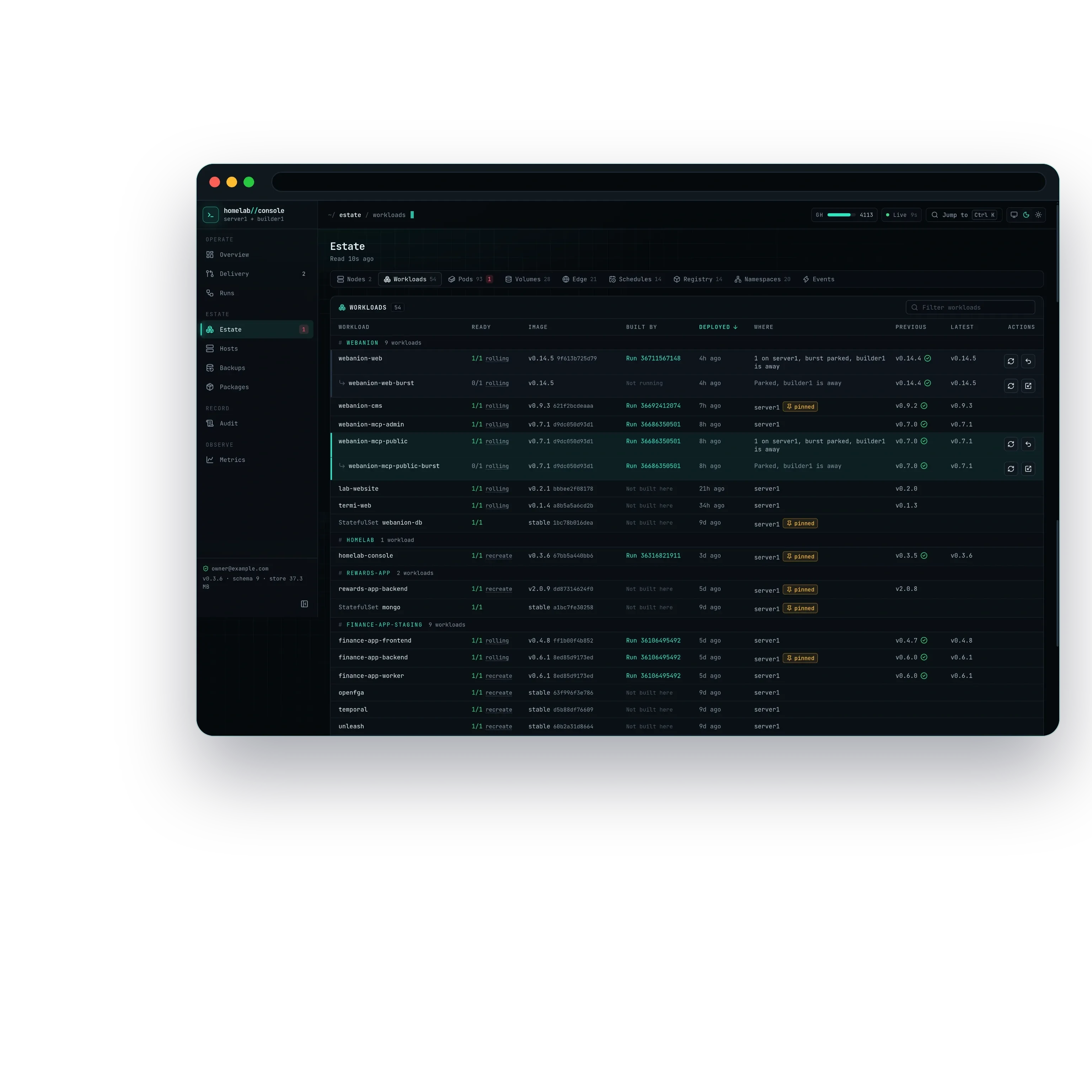Switch to light theme sun icon

[1038, 215]
